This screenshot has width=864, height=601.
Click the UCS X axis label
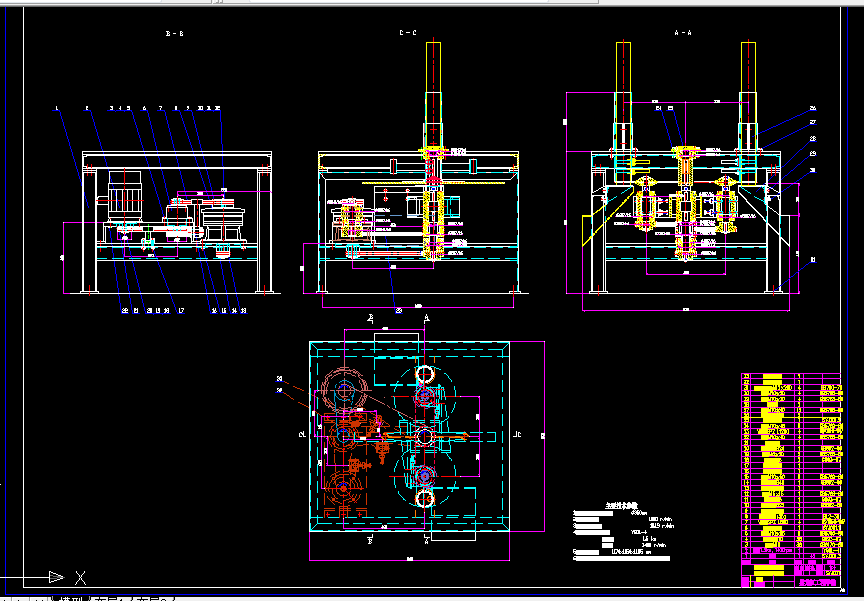(x=80, y=578)
